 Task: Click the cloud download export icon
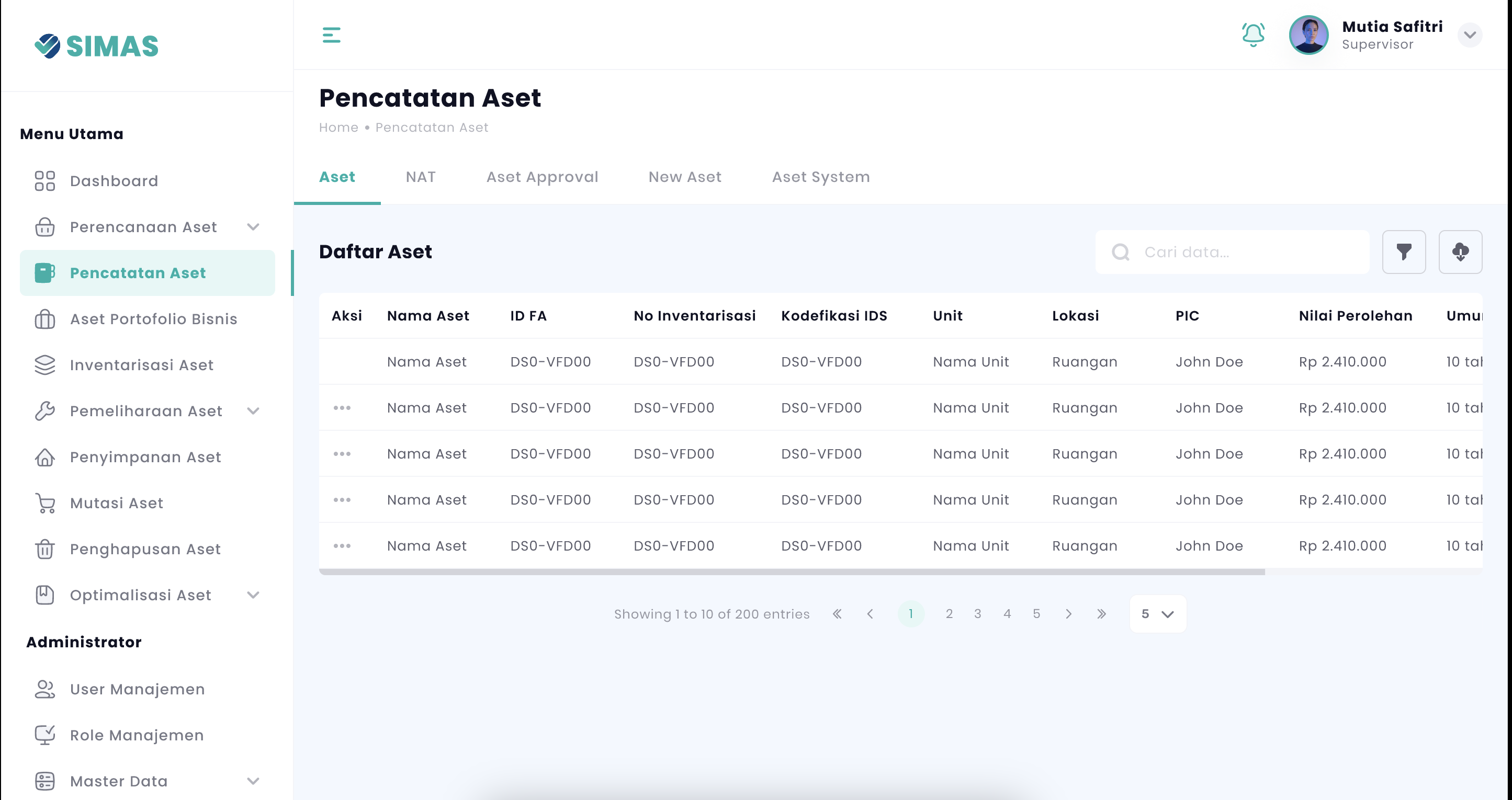pyautogui.click(x=1460, y=252)
